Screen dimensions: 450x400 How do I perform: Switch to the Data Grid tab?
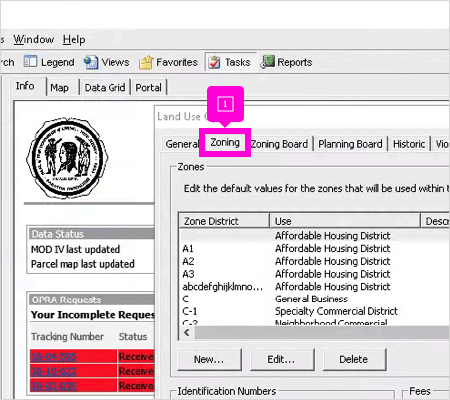pyautogui.click(x=105, y=88)
